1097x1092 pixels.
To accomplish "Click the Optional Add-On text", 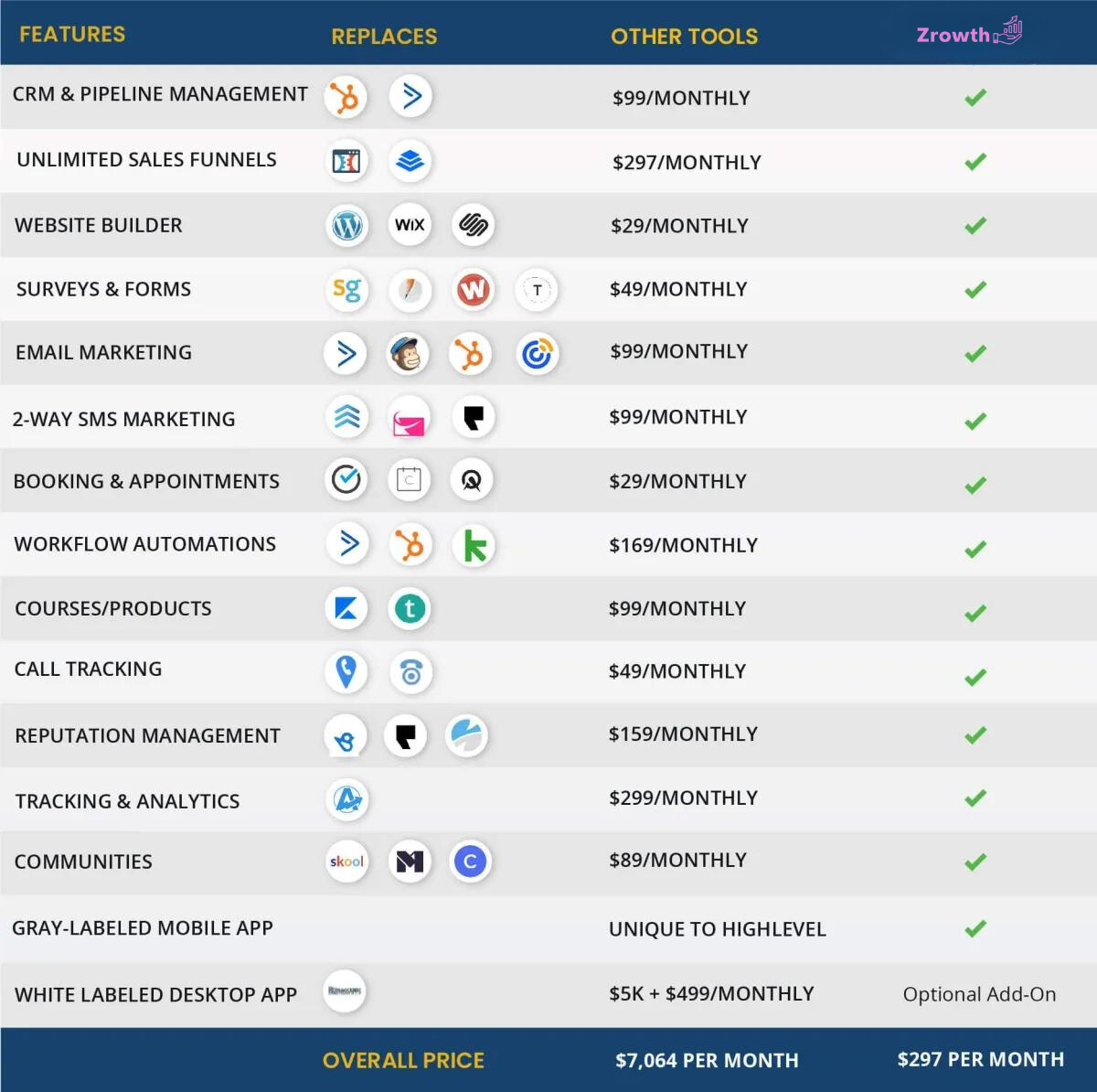I will pyautogui.click(x=979, y=994).
